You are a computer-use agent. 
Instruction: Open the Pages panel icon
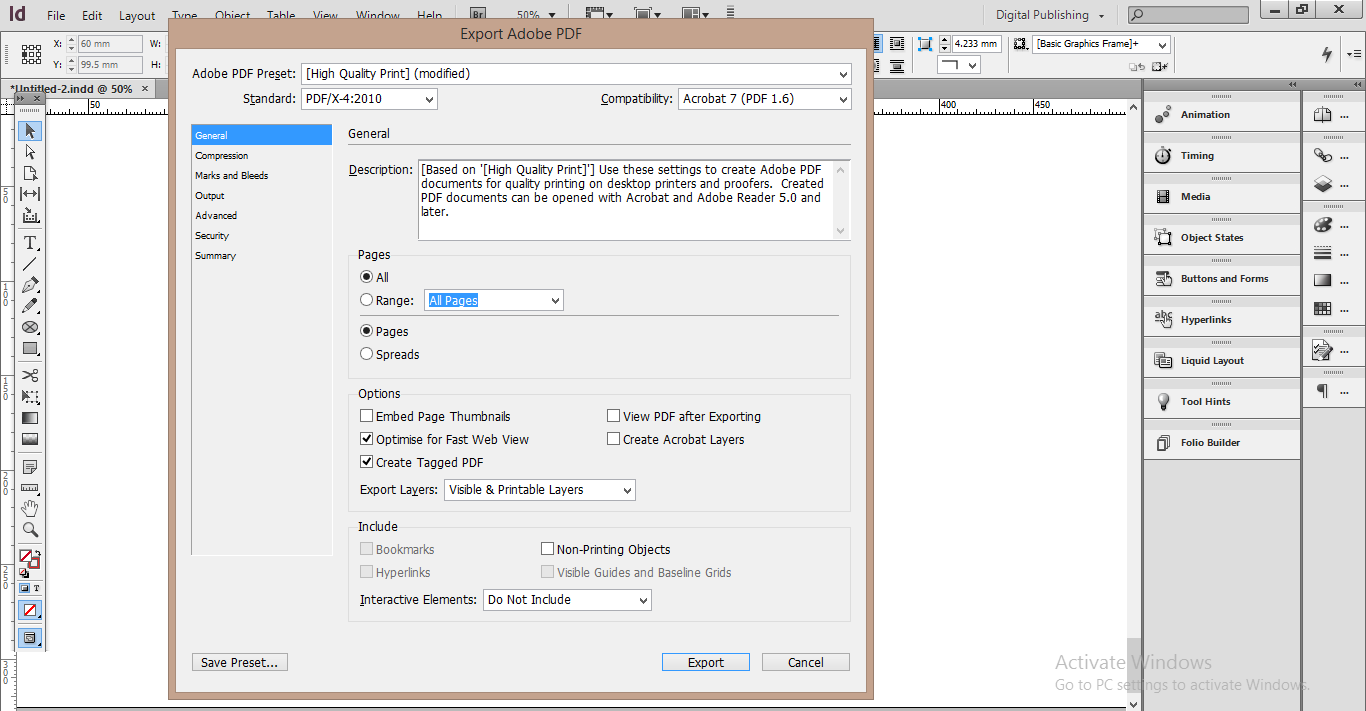1323,115
